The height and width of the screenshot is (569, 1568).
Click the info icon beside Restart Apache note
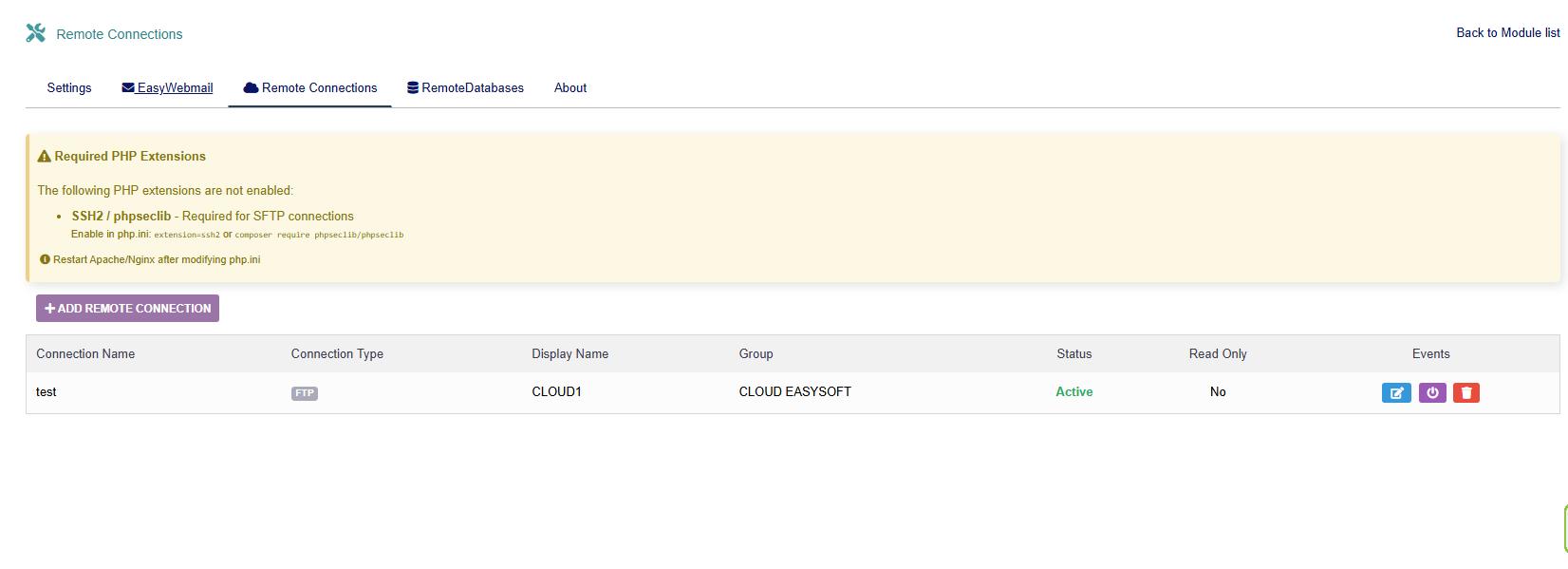click(x=45, y=259)
